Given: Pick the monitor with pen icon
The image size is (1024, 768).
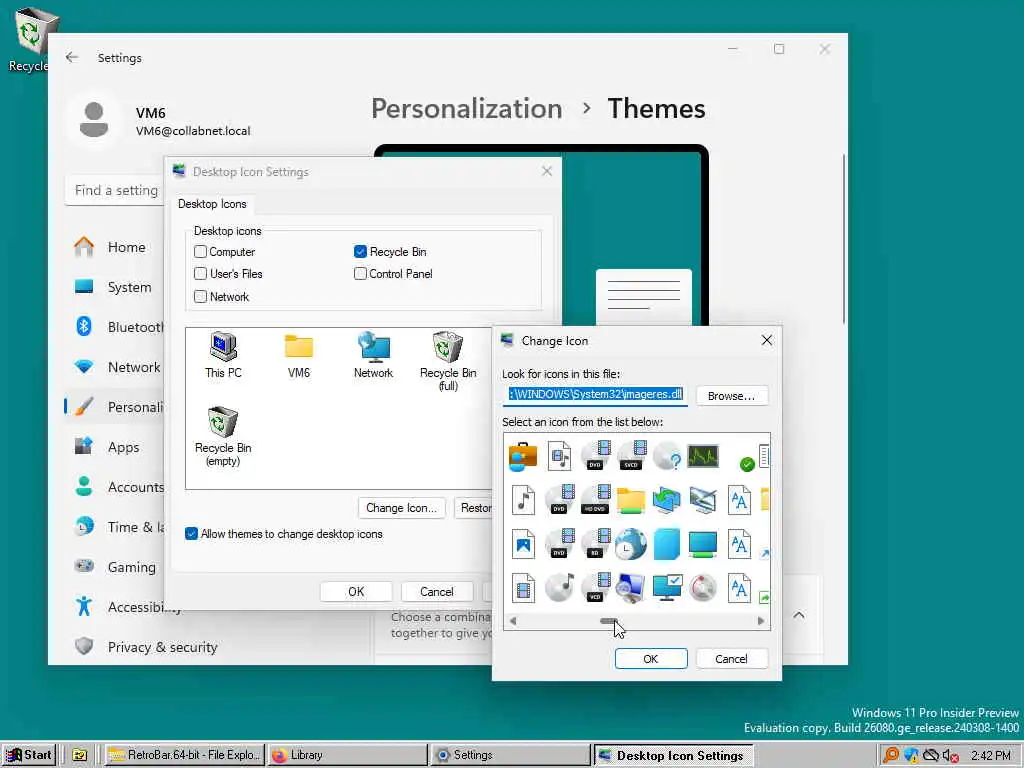Looking at the screenshot, I should [703, 500].
